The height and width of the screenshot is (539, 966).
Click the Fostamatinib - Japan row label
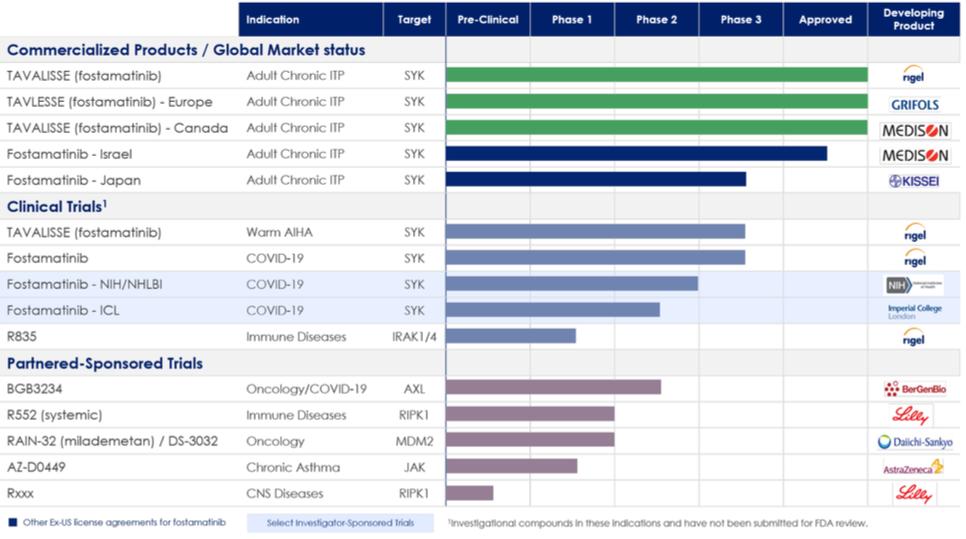click(x=73, y=180)
